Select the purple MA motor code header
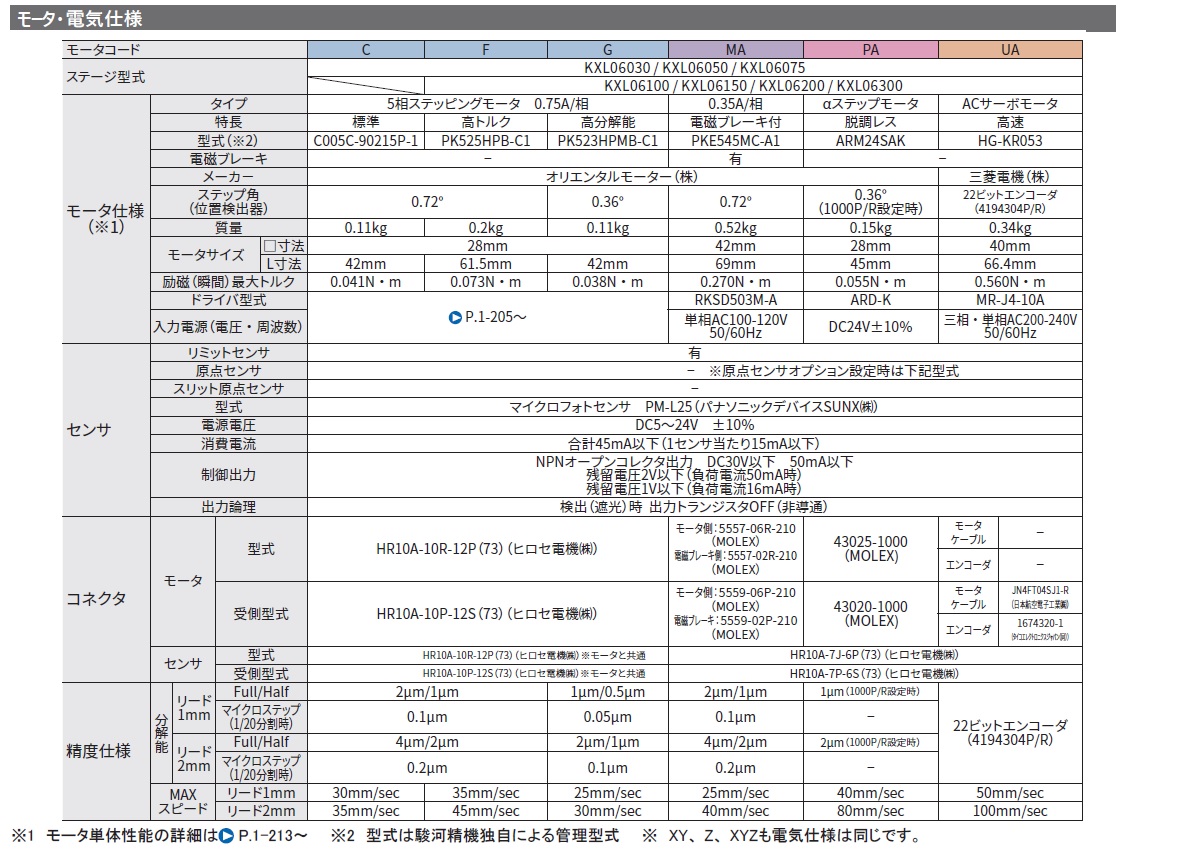The width and height of the screenshot is (1201, 860). [x=735, y=48]
